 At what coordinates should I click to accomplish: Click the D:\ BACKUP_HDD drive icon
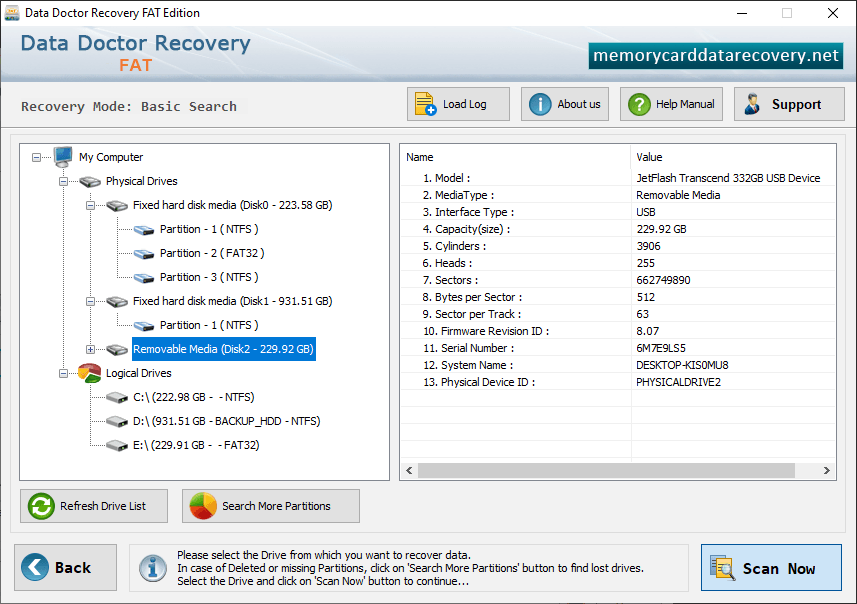tap(117, 422)
